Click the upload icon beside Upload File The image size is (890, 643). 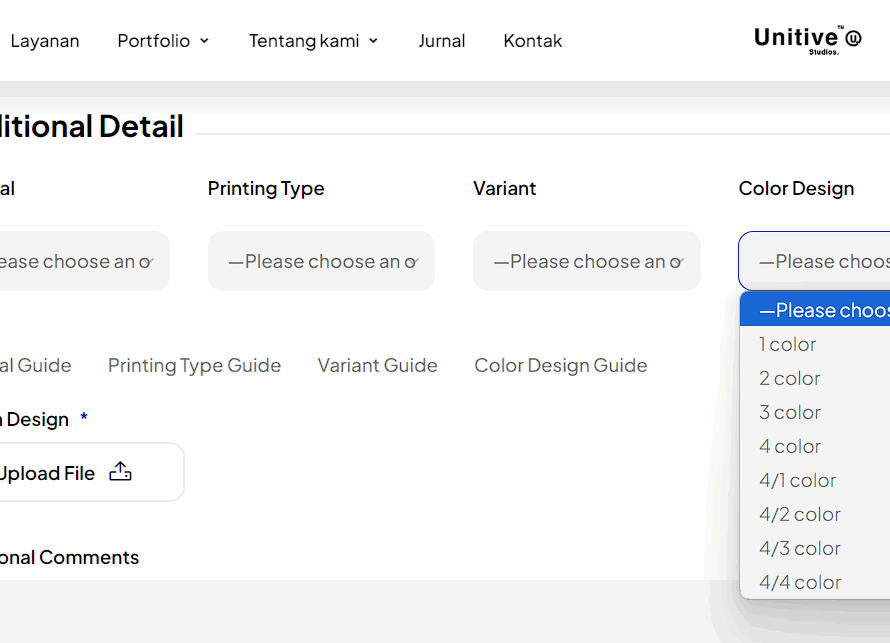(x=120, y=472)
